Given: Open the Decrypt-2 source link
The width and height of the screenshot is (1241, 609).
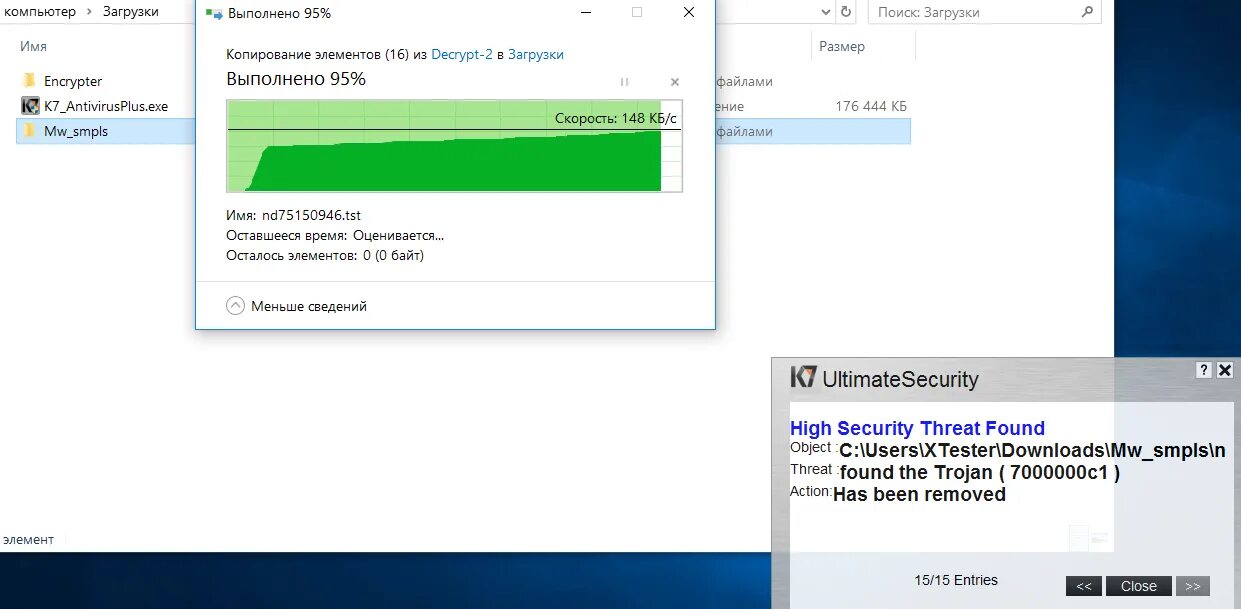Looking at the screenshot, I should point(462,54).
